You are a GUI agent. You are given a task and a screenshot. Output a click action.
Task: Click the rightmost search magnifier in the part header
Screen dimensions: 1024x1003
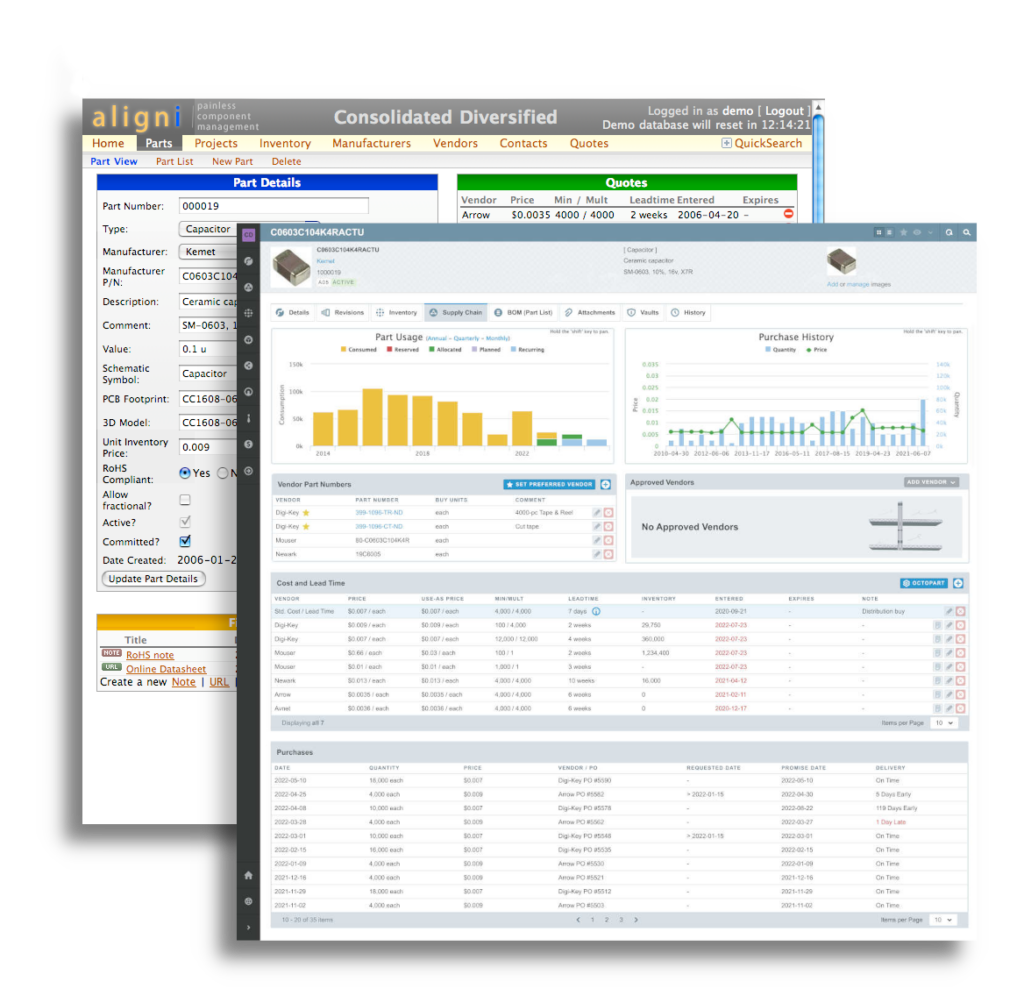click(x=967, y=232)
